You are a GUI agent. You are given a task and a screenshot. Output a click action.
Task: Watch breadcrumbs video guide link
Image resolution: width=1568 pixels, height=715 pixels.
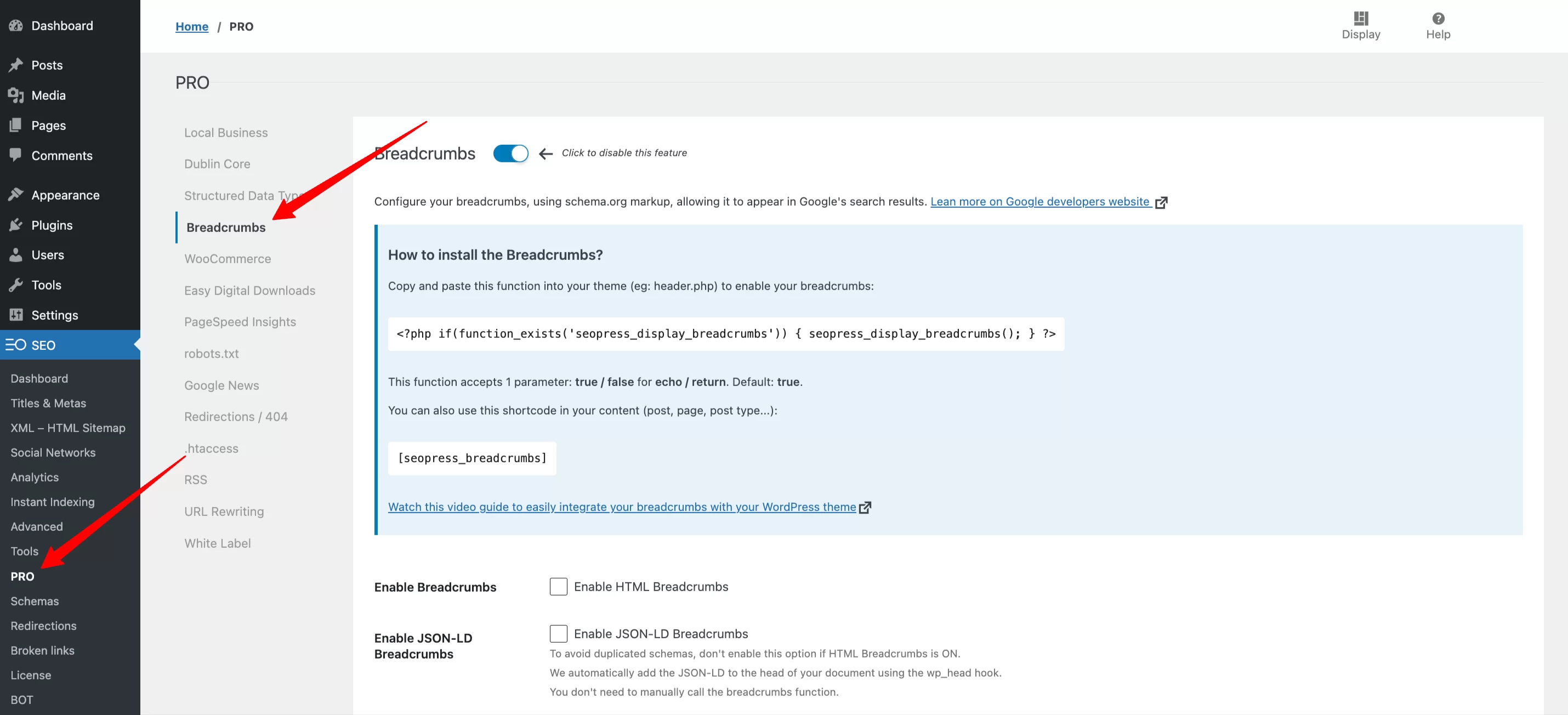click(x=622, y=506)
